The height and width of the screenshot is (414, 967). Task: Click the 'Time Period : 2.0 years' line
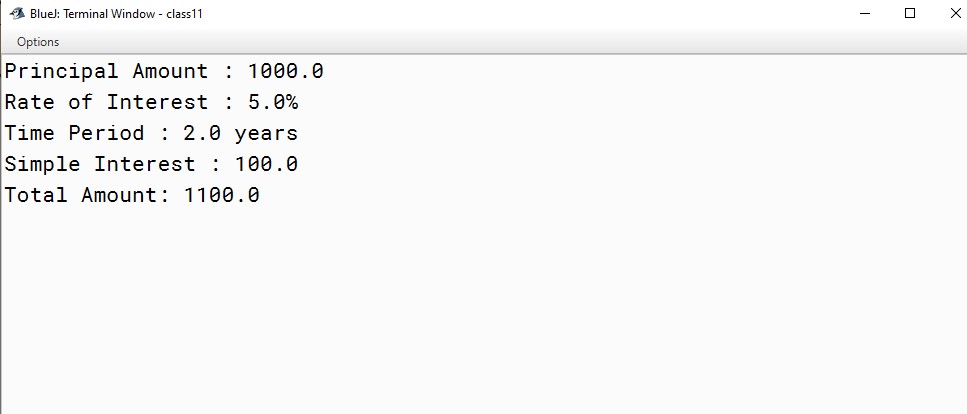151,134
